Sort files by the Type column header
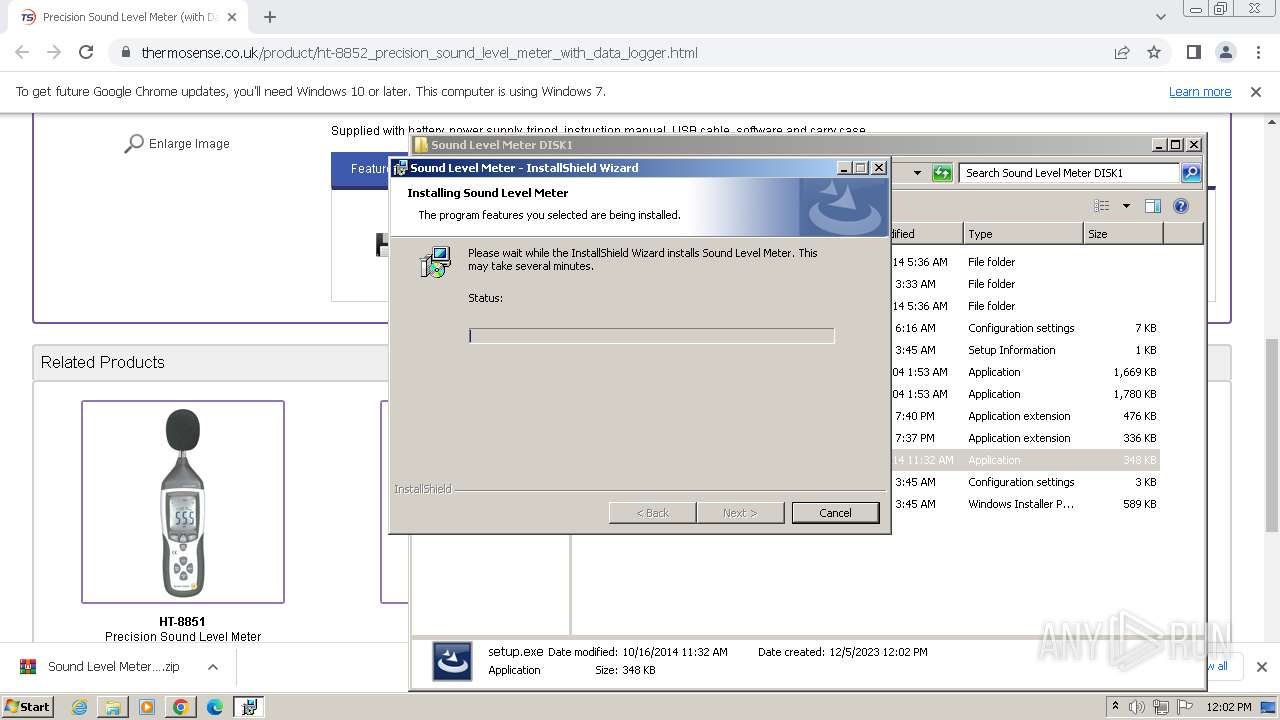This screenshot has width=1280, height=720. click(x=1023, y=234)
